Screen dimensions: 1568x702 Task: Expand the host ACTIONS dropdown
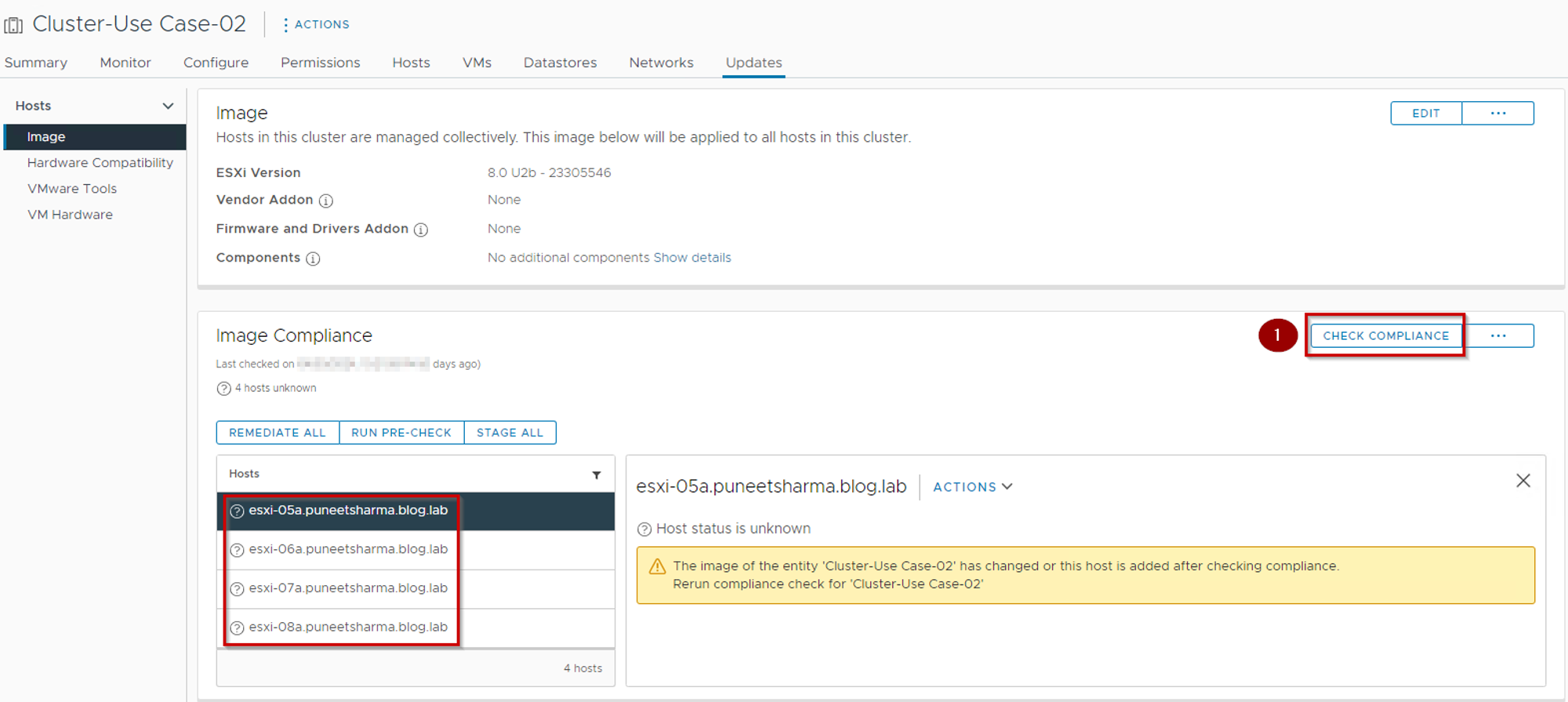(972, 487)
